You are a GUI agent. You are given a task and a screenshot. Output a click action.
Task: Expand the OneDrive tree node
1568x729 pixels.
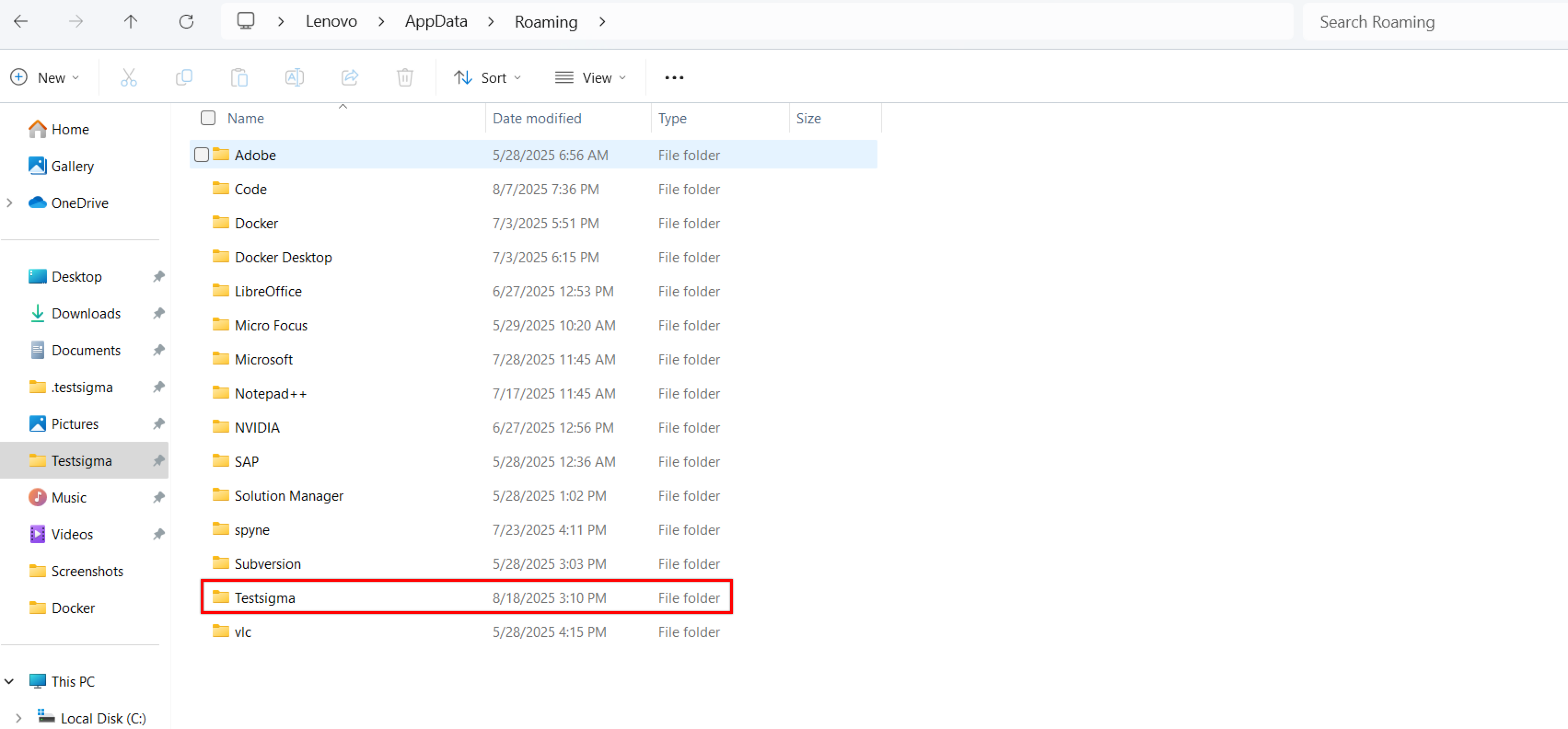10,202
